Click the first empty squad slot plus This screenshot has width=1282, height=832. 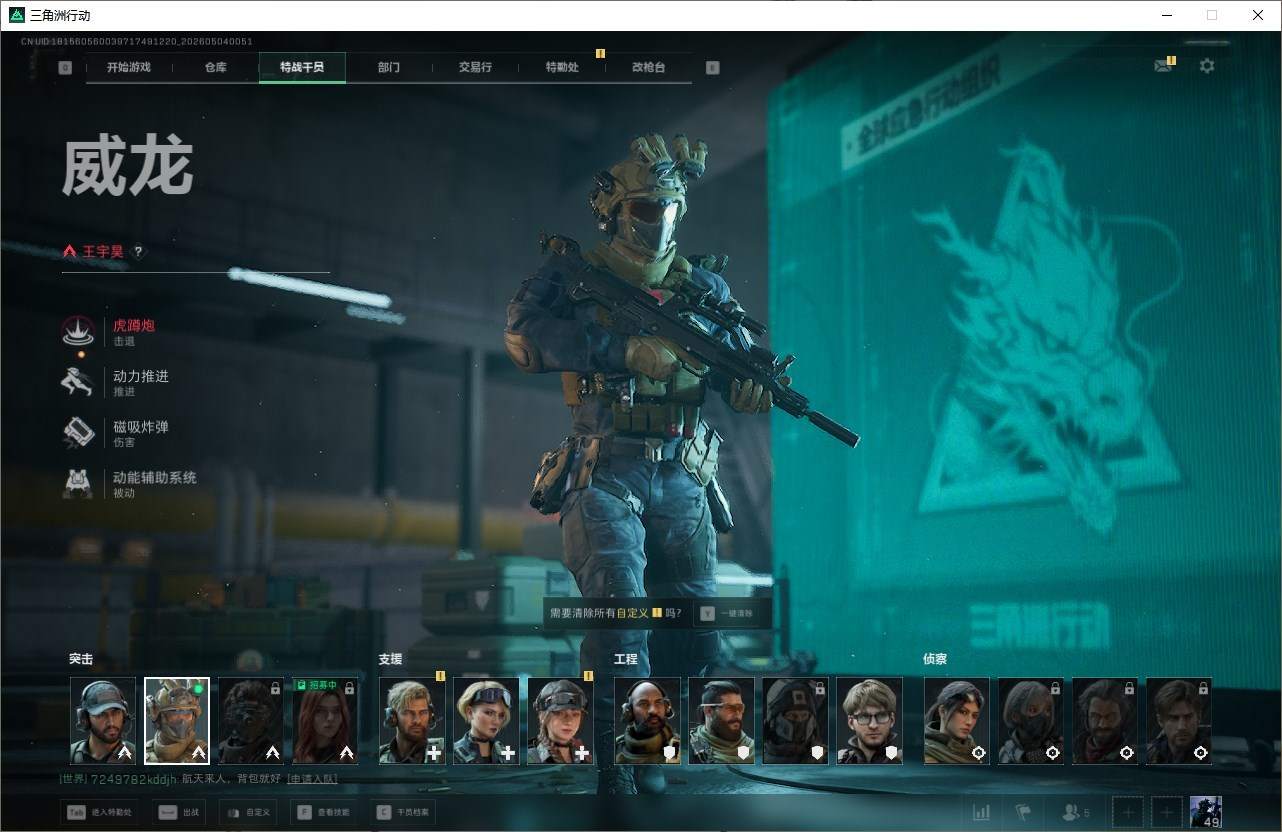pyautogui.click(x=1128, y=812)
